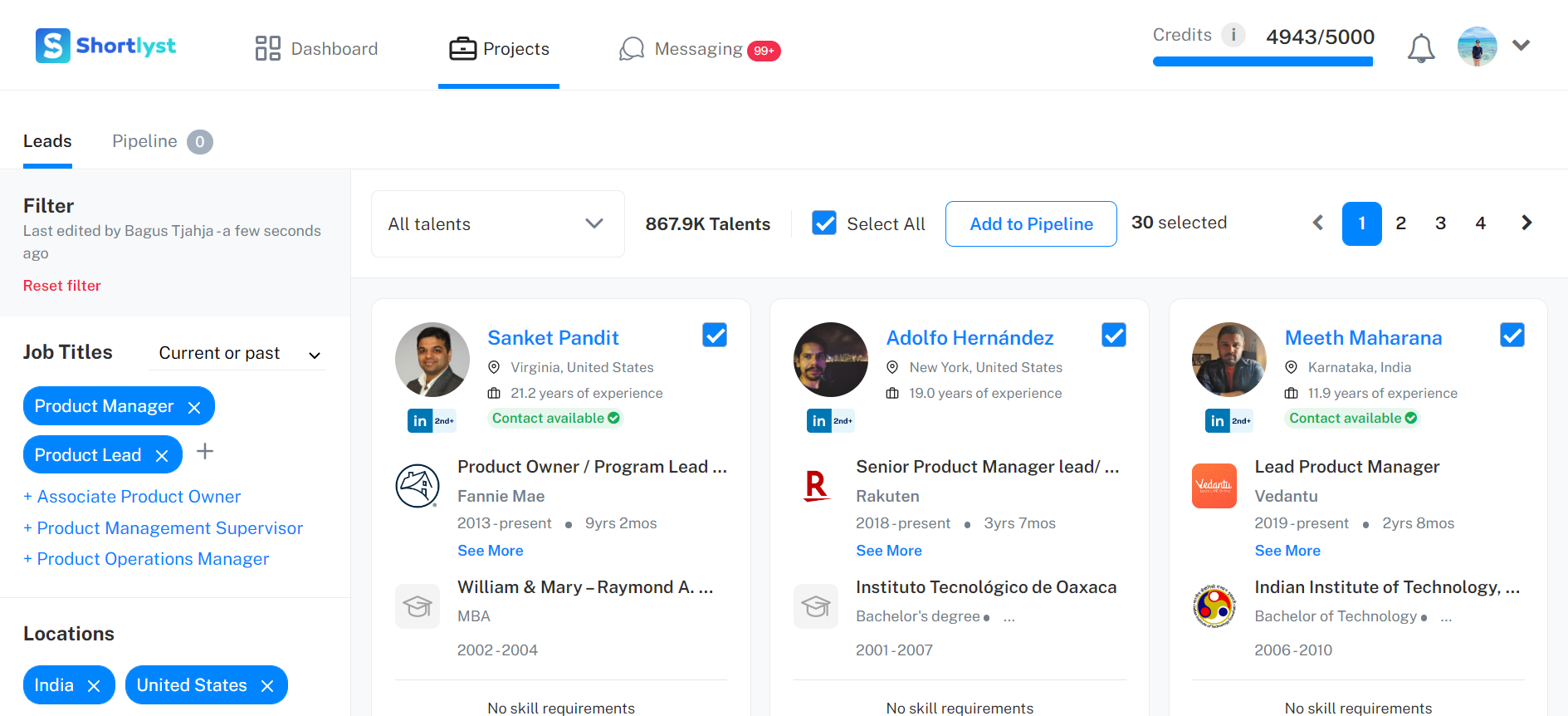The width and height of the screenshot is (1568, 716).
Task: Click the Dashboard grid icon
Action: pos(267,48)
